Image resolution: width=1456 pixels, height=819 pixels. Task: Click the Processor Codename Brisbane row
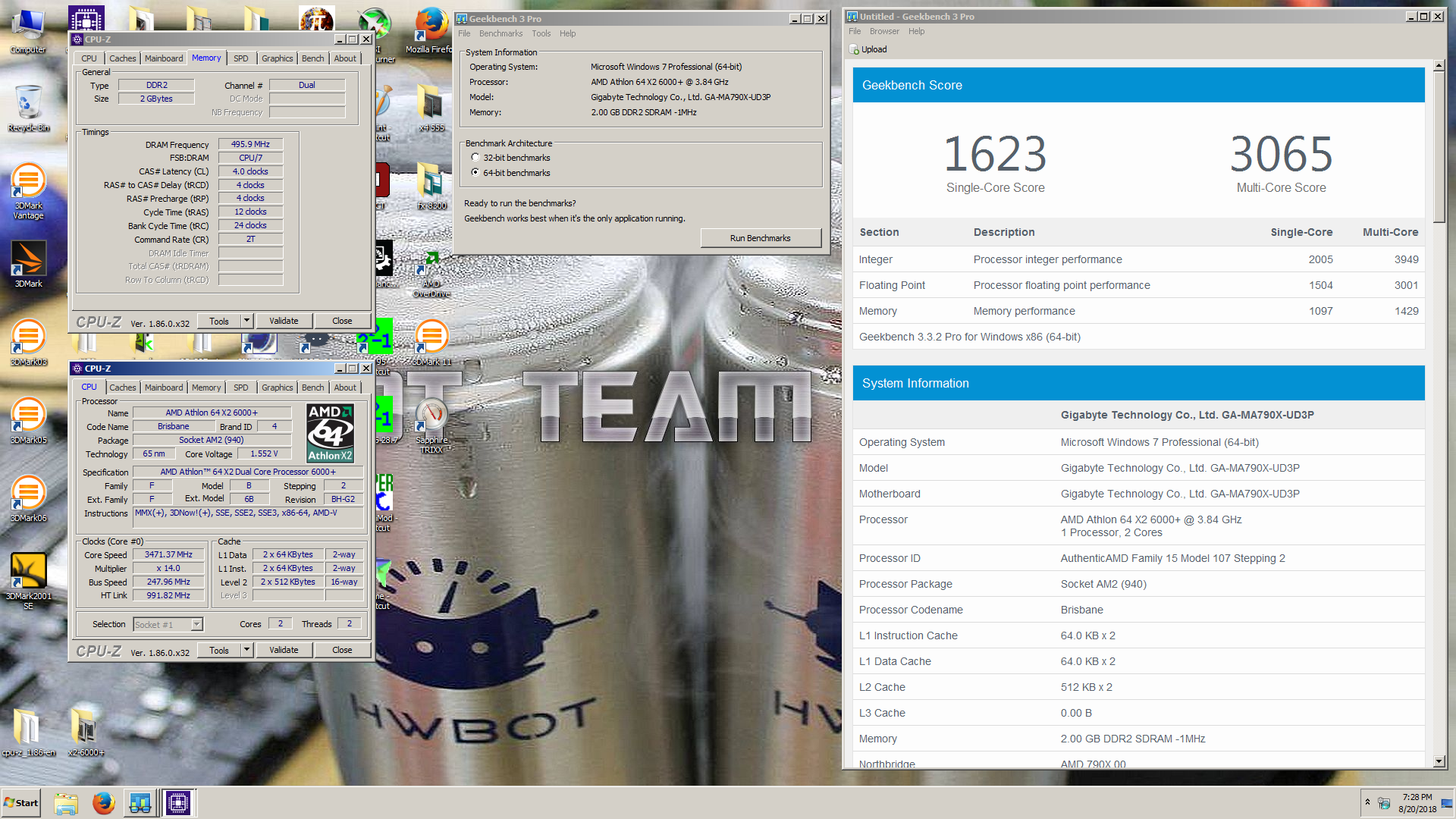[x=1138, y=610]
